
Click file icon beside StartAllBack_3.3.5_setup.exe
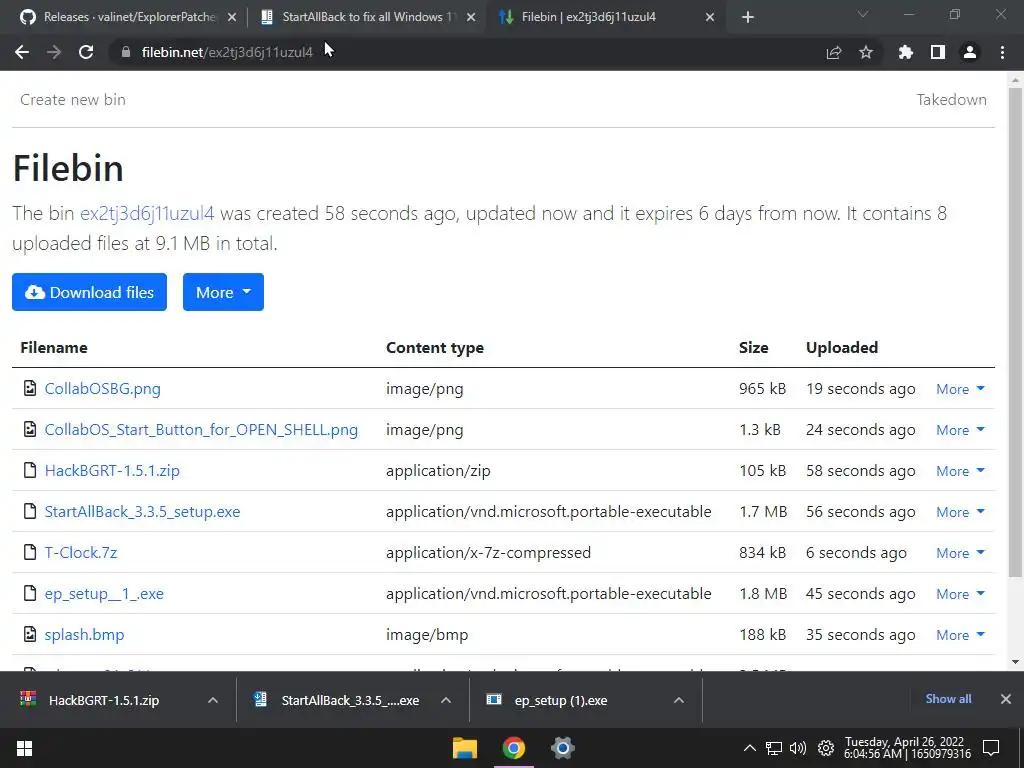(30, 511)
